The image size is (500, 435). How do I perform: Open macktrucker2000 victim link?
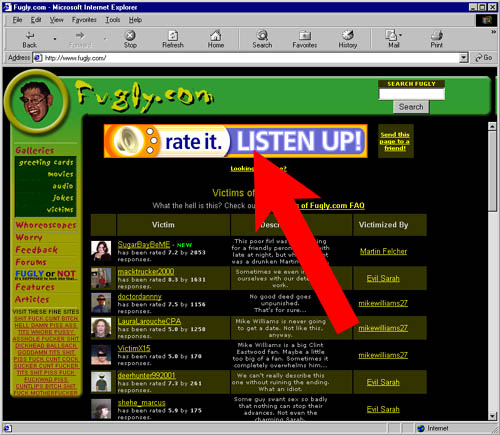pos(146,271)
